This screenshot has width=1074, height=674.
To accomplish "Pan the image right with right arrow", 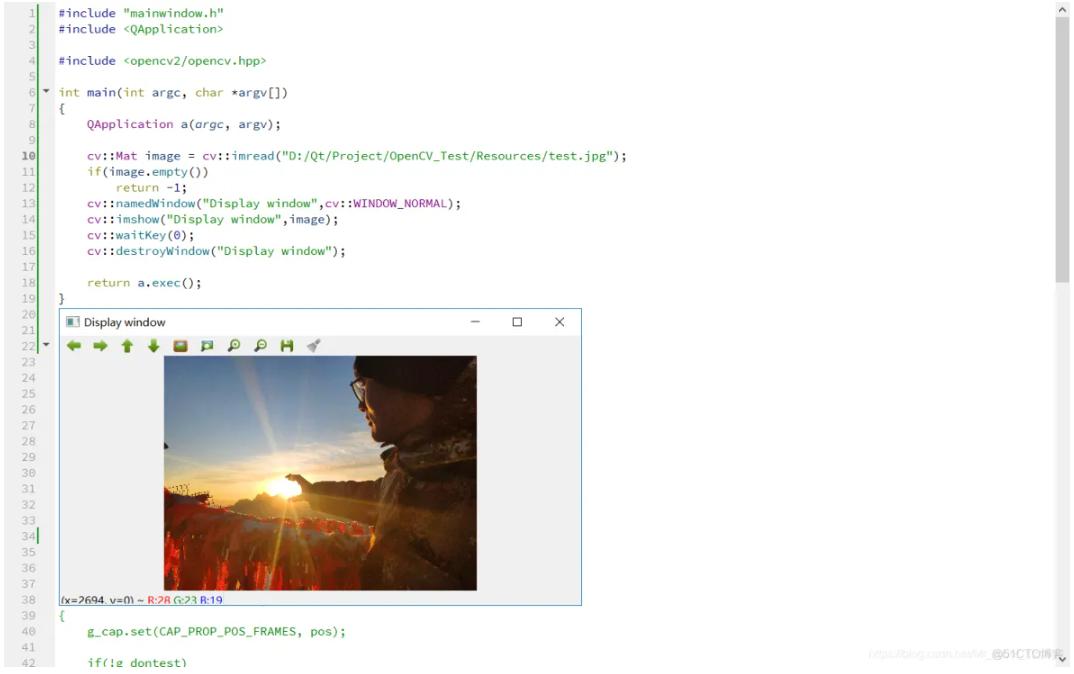I will 100,346.
